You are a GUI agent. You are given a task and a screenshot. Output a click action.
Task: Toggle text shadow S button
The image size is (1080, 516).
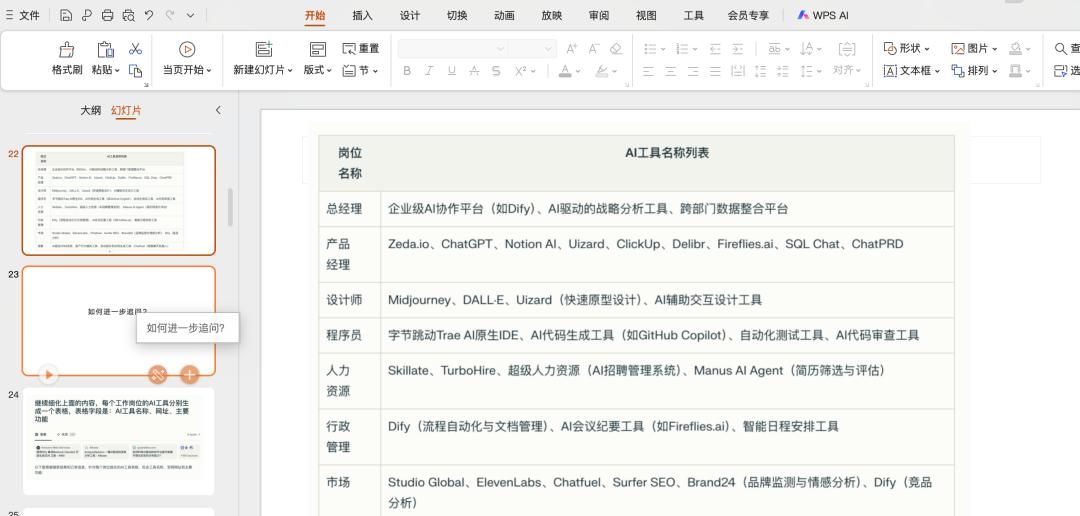click(496, 70)
